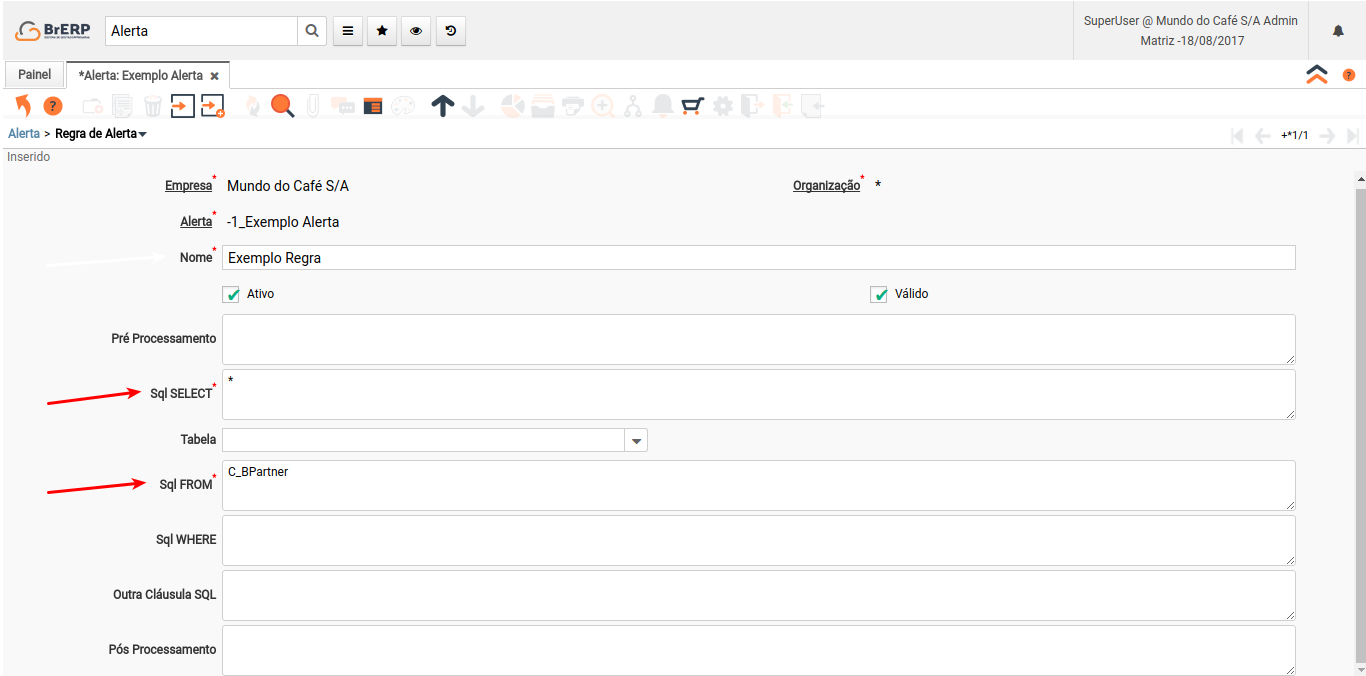Click the attachment paperclip icon
This screenshot has height=676, width=1366.
[313, 105]
